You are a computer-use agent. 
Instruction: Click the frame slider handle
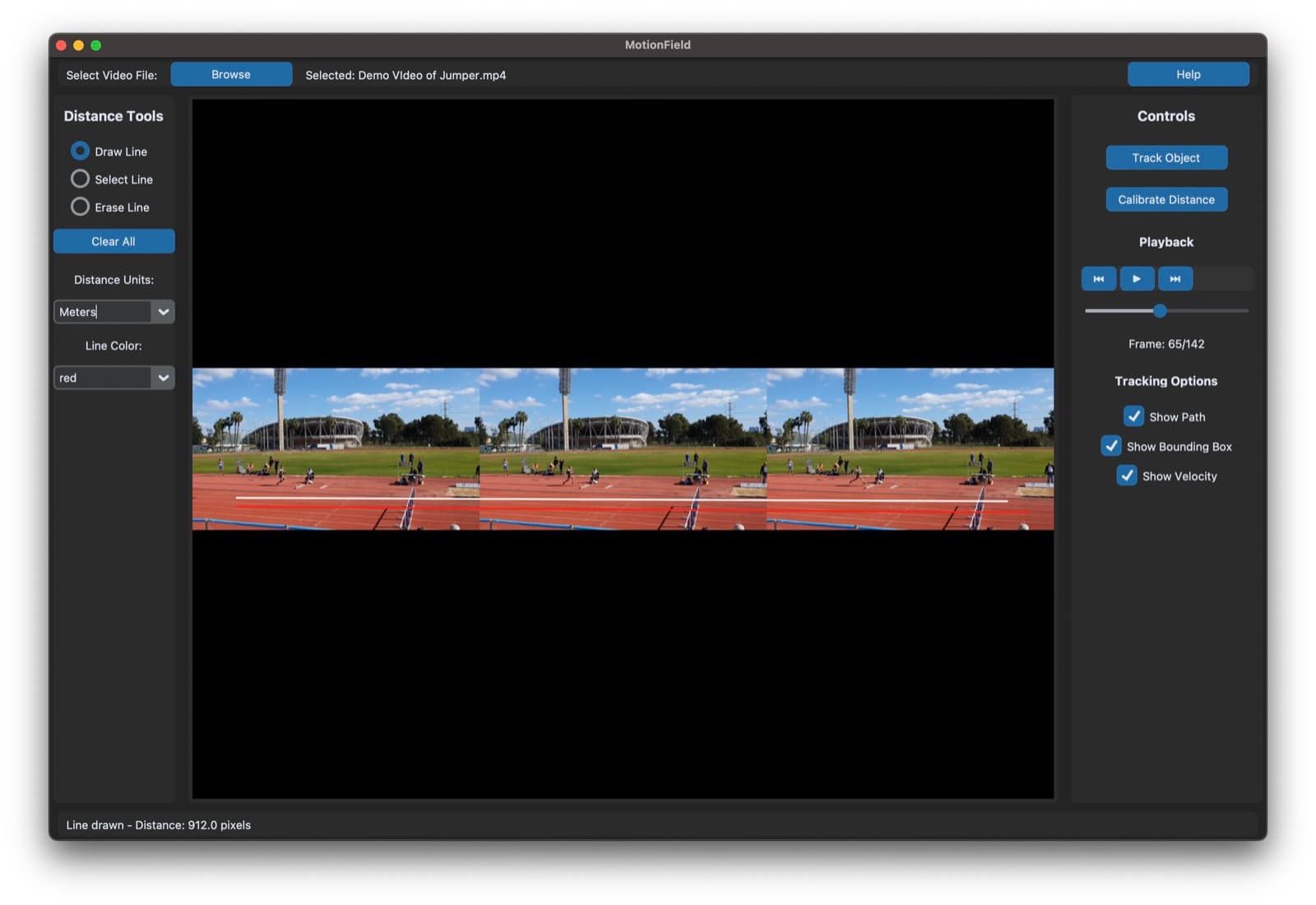point(1160,311)
